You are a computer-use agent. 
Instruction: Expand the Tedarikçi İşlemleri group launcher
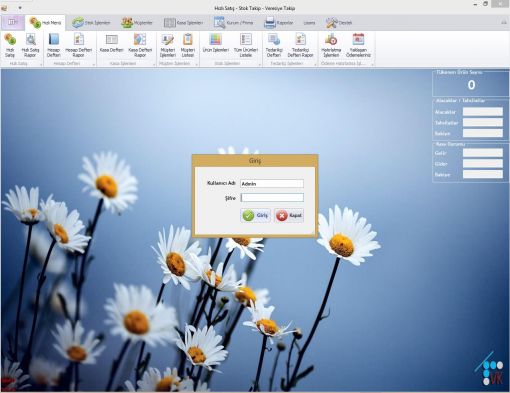click(315, 64)
